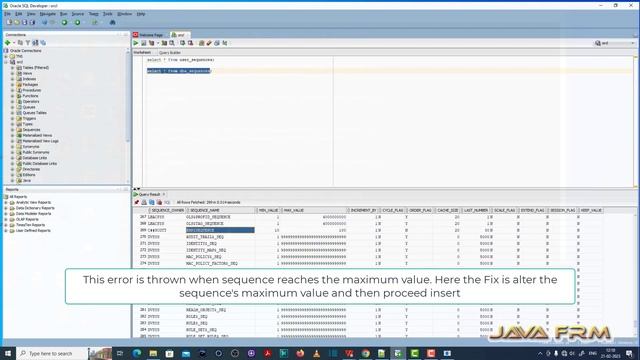Click the SEQUENCE_NAME column header
This screenshot has height=360, width=640.
[x=221, y=210]
